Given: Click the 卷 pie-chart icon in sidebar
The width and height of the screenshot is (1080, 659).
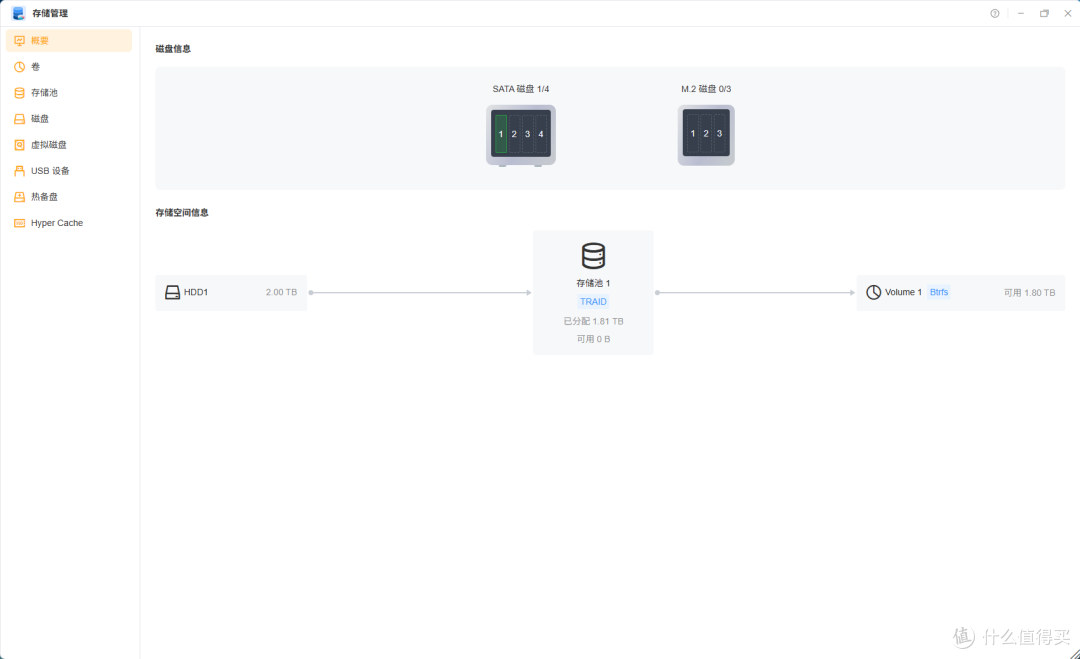Looking at the screenshot, I should [19, 67].
